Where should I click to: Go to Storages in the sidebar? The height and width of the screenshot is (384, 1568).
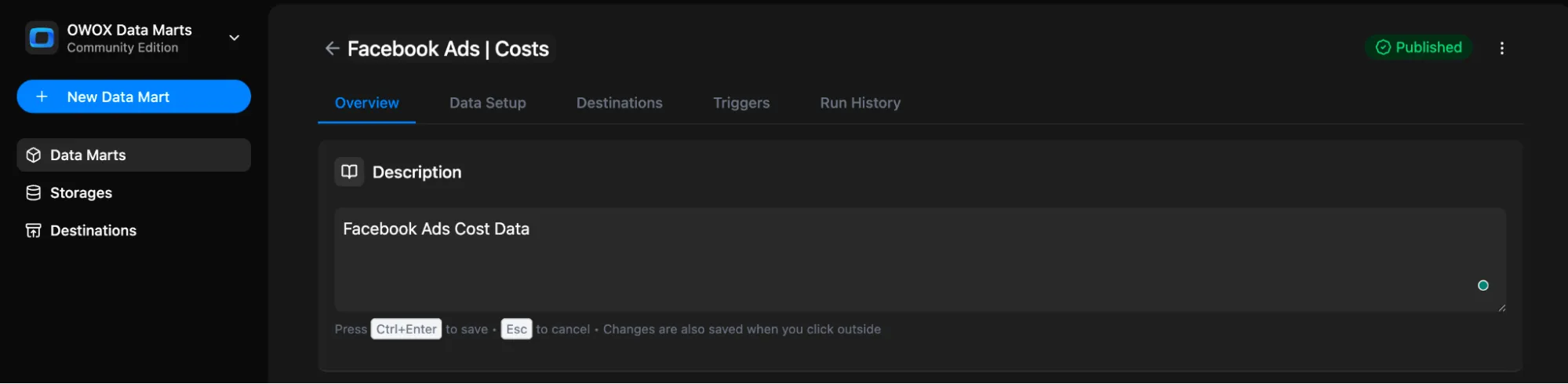81,193
